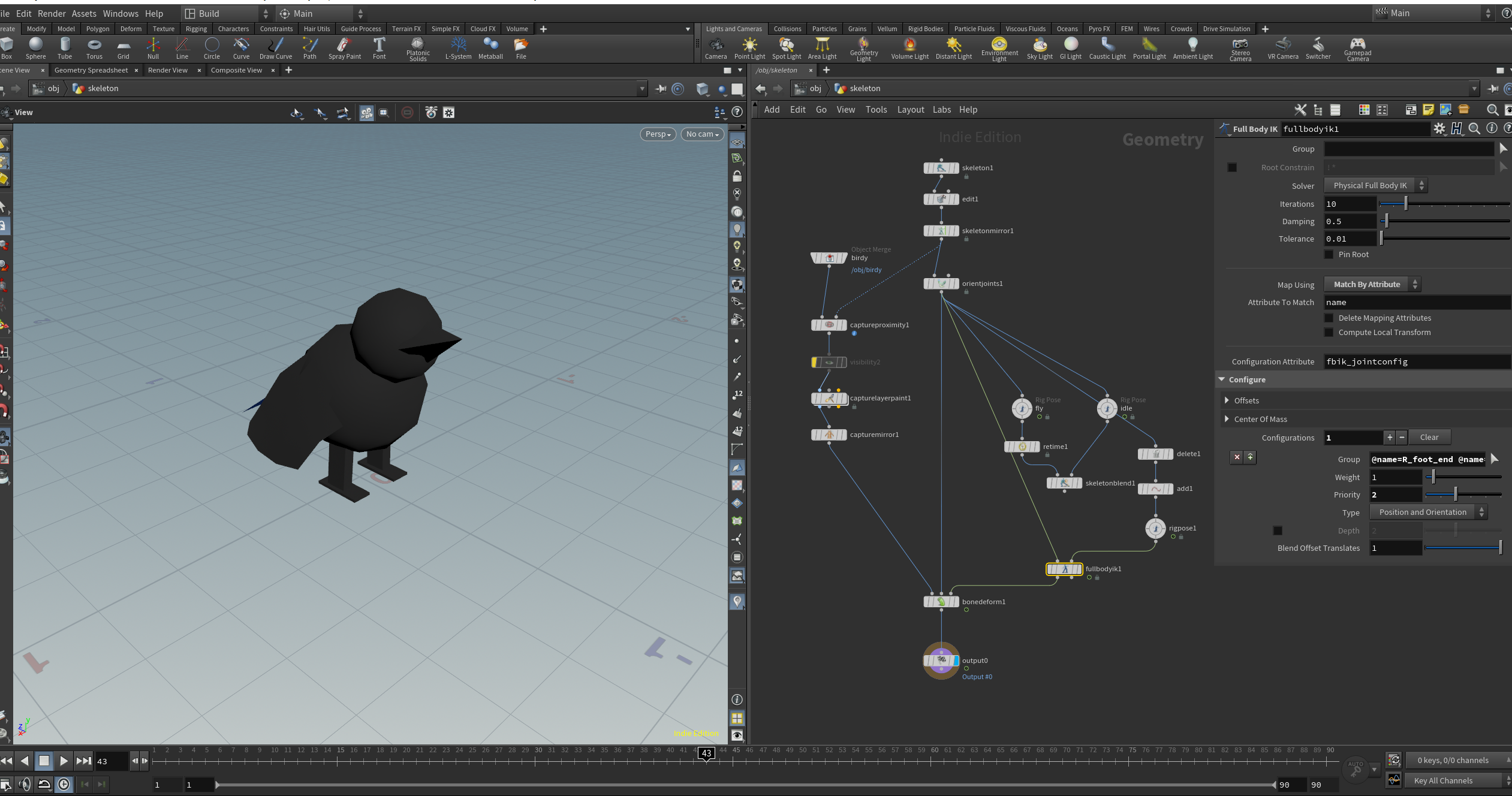Click the Sky Light shelf icon
Viewport: 1512px width, 796px height.
[x=1039, y=48]
